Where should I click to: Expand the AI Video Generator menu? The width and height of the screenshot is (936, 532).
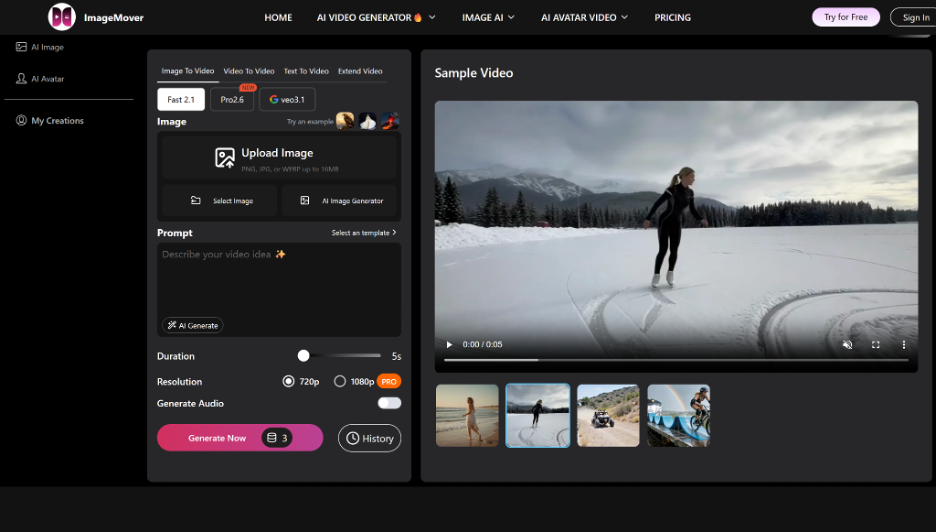[376, 17]
